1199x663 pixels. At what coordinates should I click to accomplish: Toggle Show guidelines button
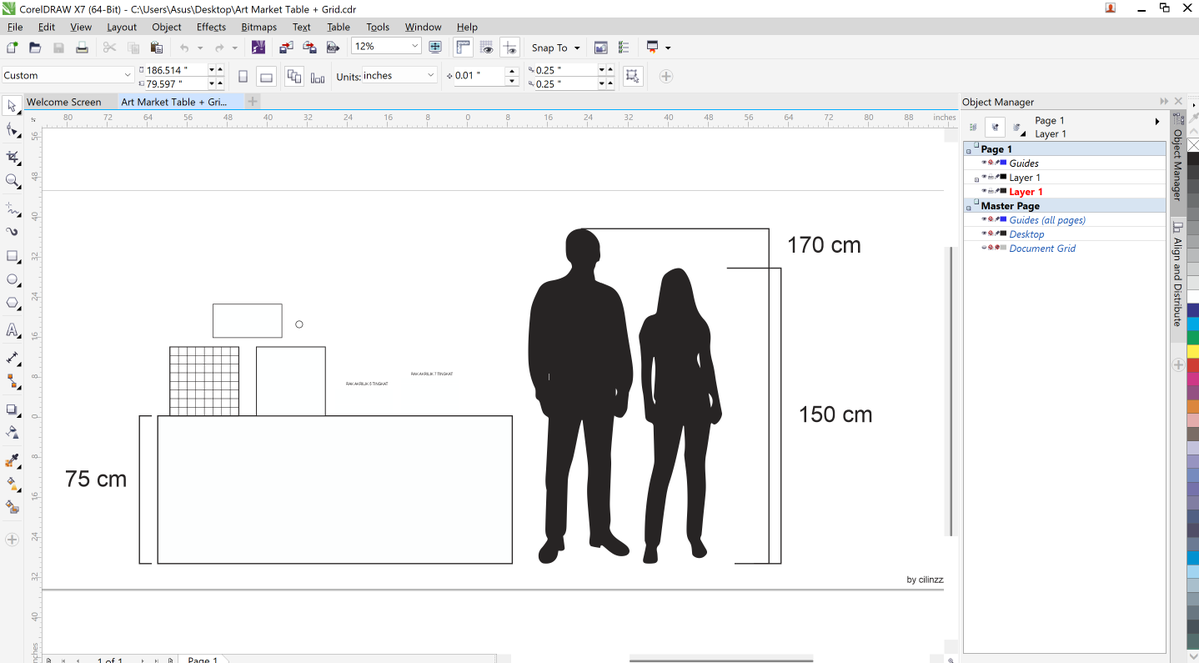pos(510,47)
